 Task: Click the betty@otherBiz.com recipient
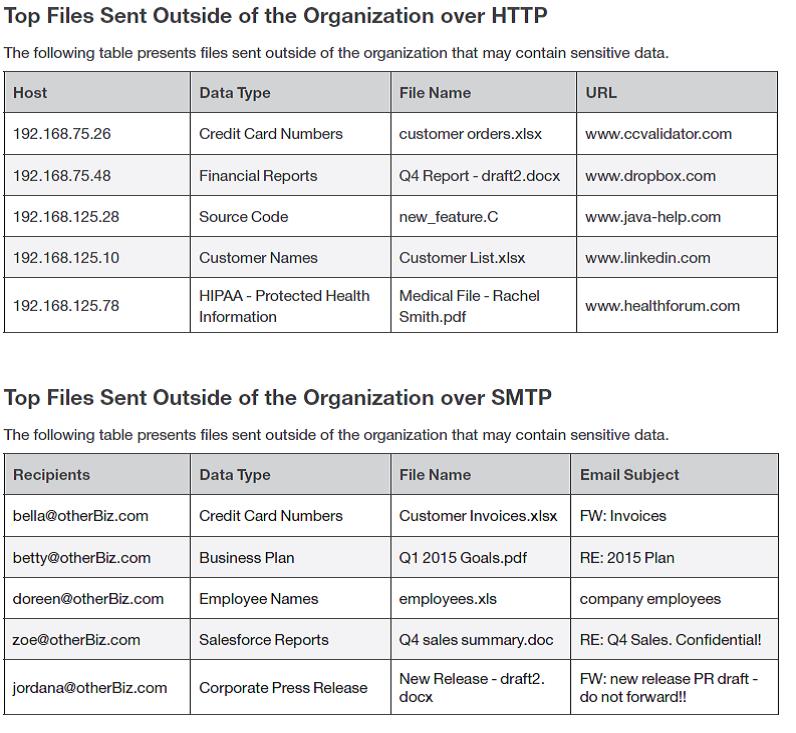(81, 558)
